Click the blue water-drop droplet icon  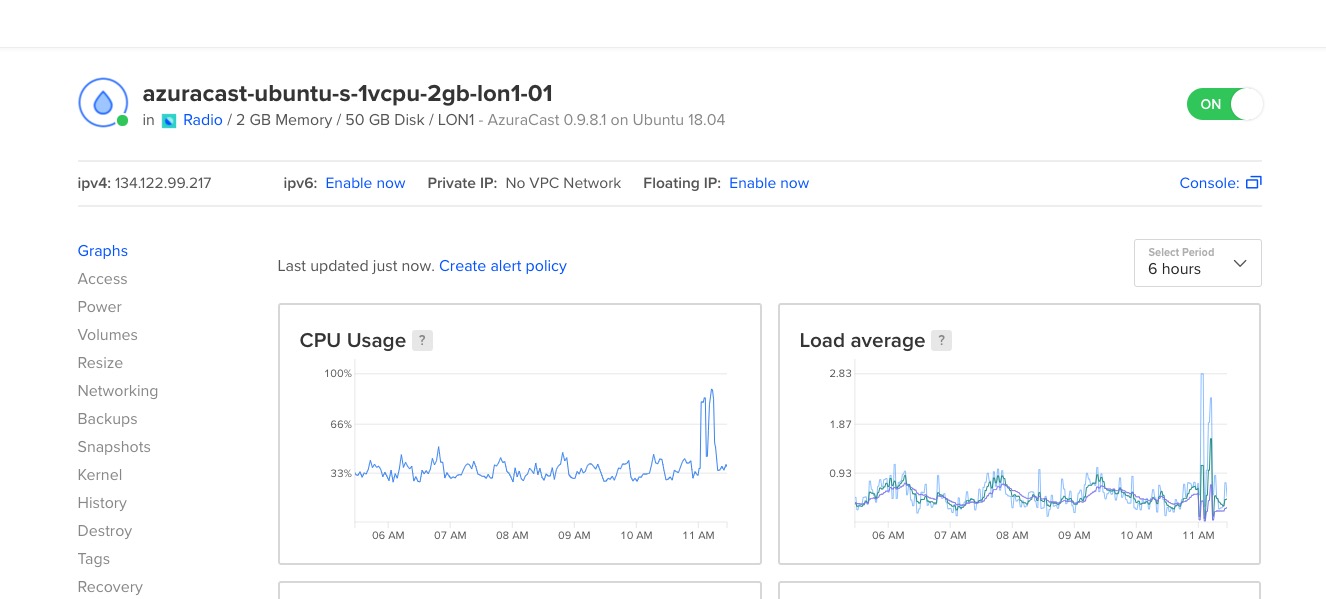click(x=102, y=102)
